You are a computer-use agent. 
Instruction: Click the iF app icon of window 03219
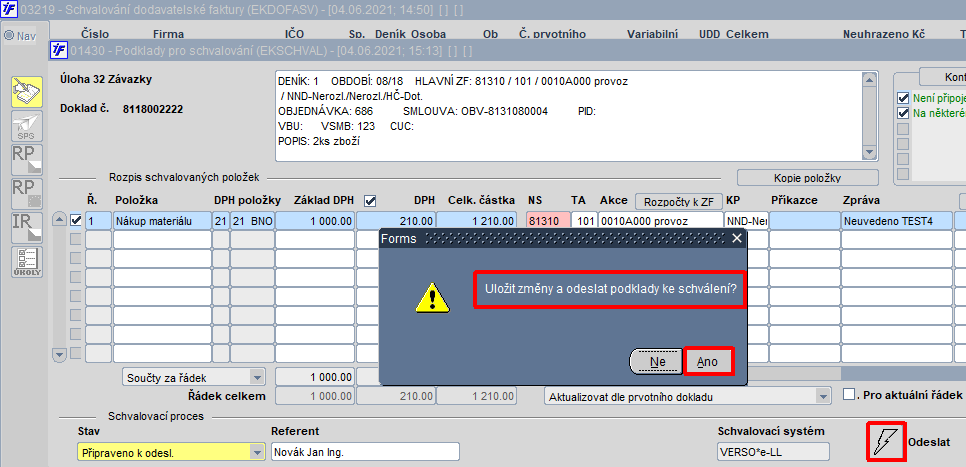point(9,10)
